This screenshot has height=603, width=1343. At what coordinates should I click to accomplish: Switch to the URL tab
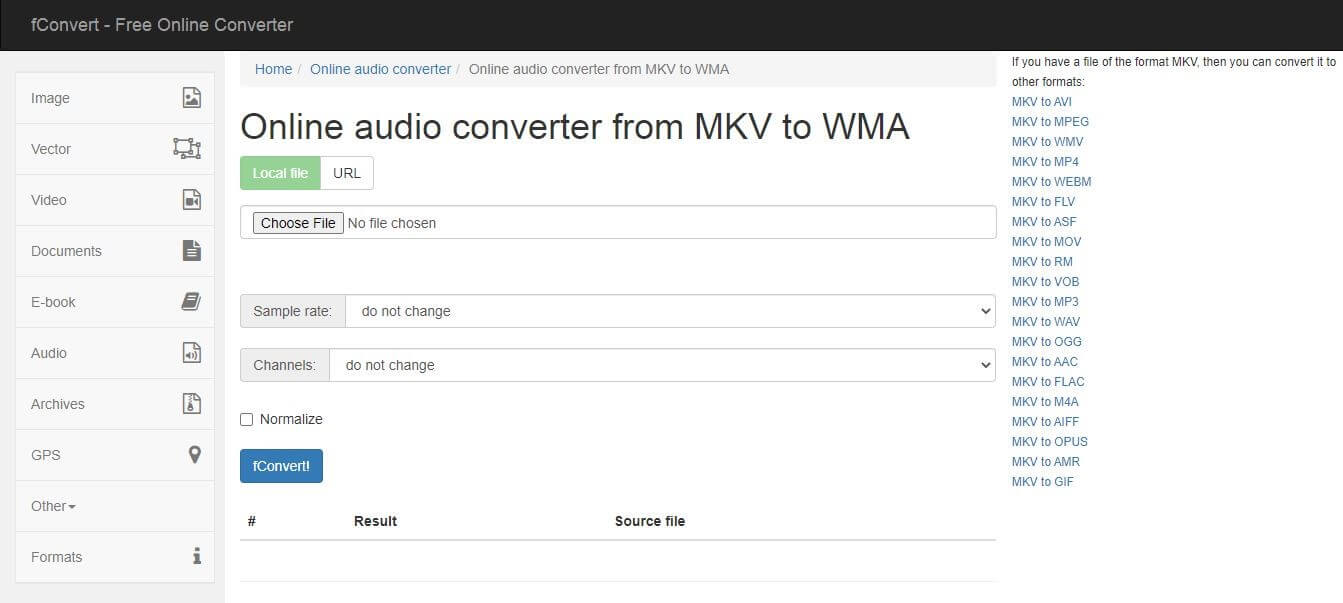coord(347,173)
